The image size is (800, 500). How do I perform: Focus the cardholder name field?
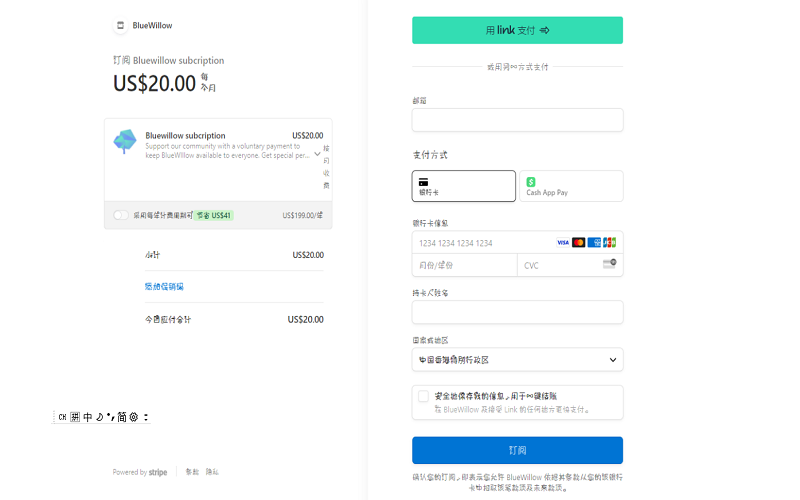coord(517,312)
